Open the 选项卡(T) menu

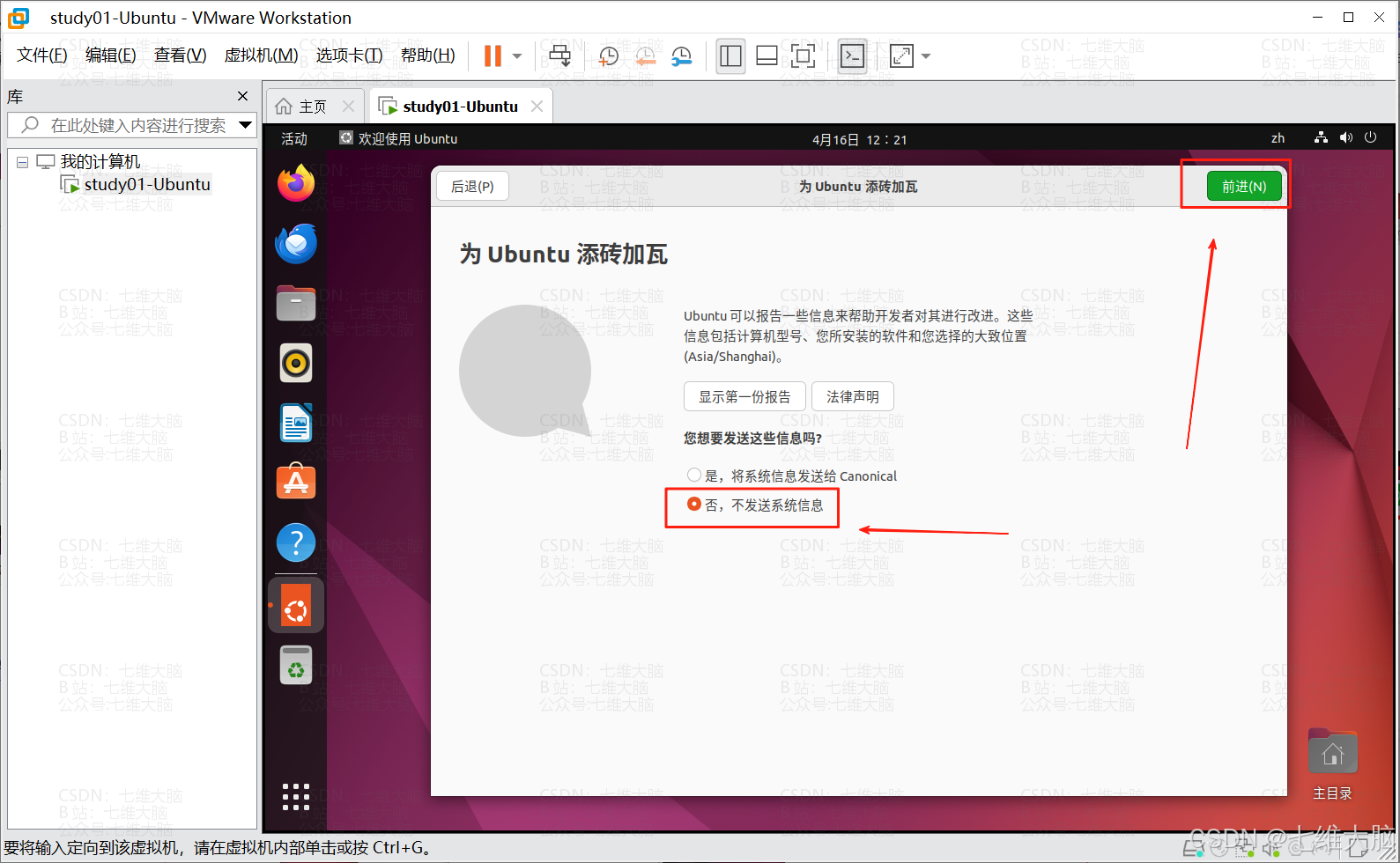tap(349, 55)
